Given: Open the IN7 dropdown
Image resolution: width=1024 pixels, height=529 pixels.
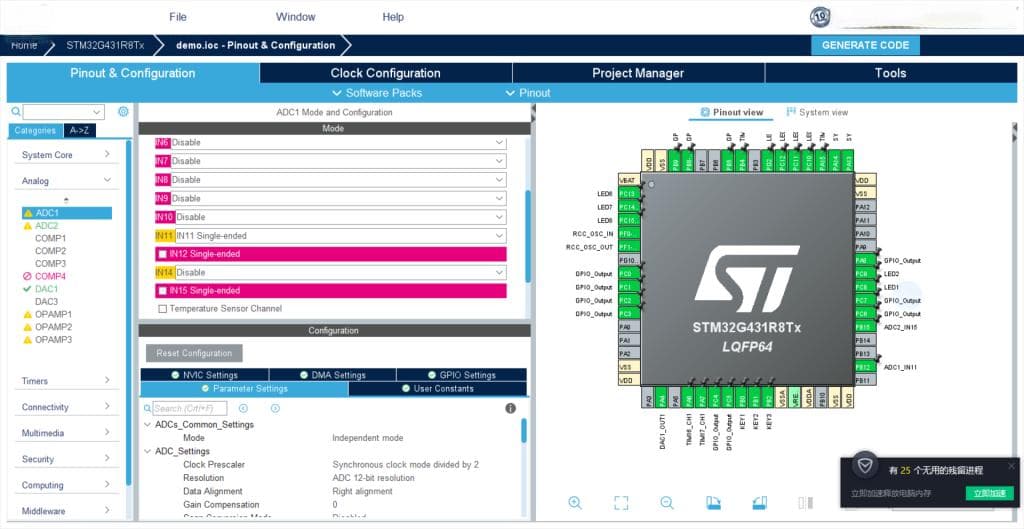Looking at the screenshot, I should point(499,161).
